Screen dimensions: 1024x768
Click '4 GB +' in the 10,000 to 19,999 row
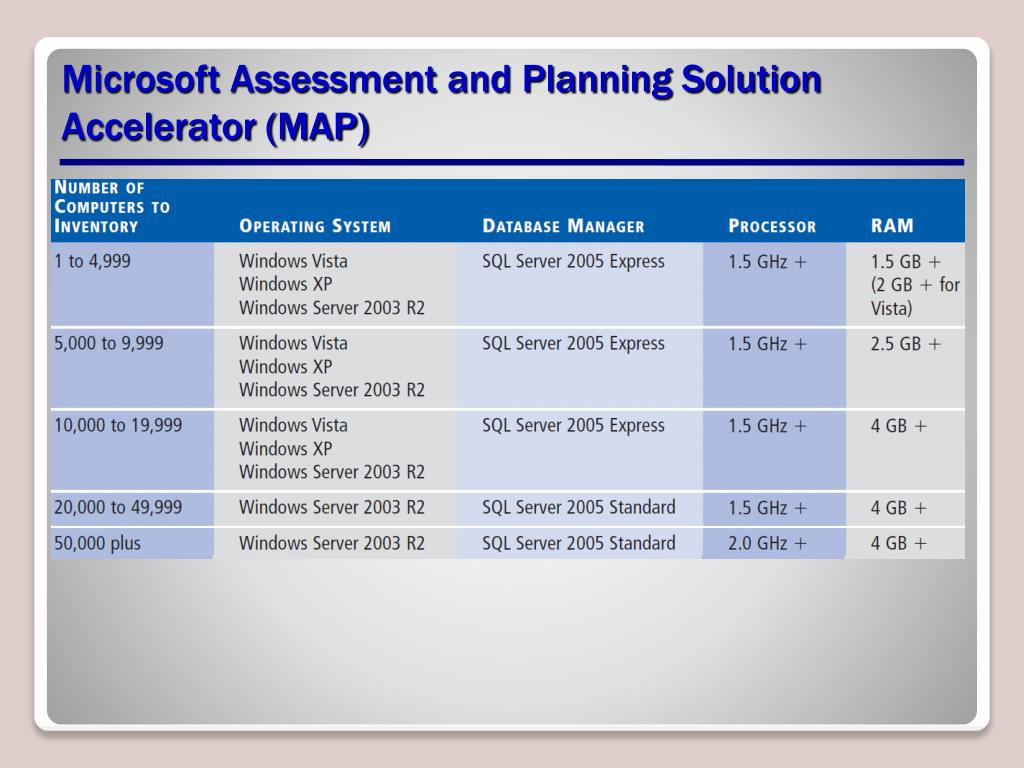pos(899,426)
